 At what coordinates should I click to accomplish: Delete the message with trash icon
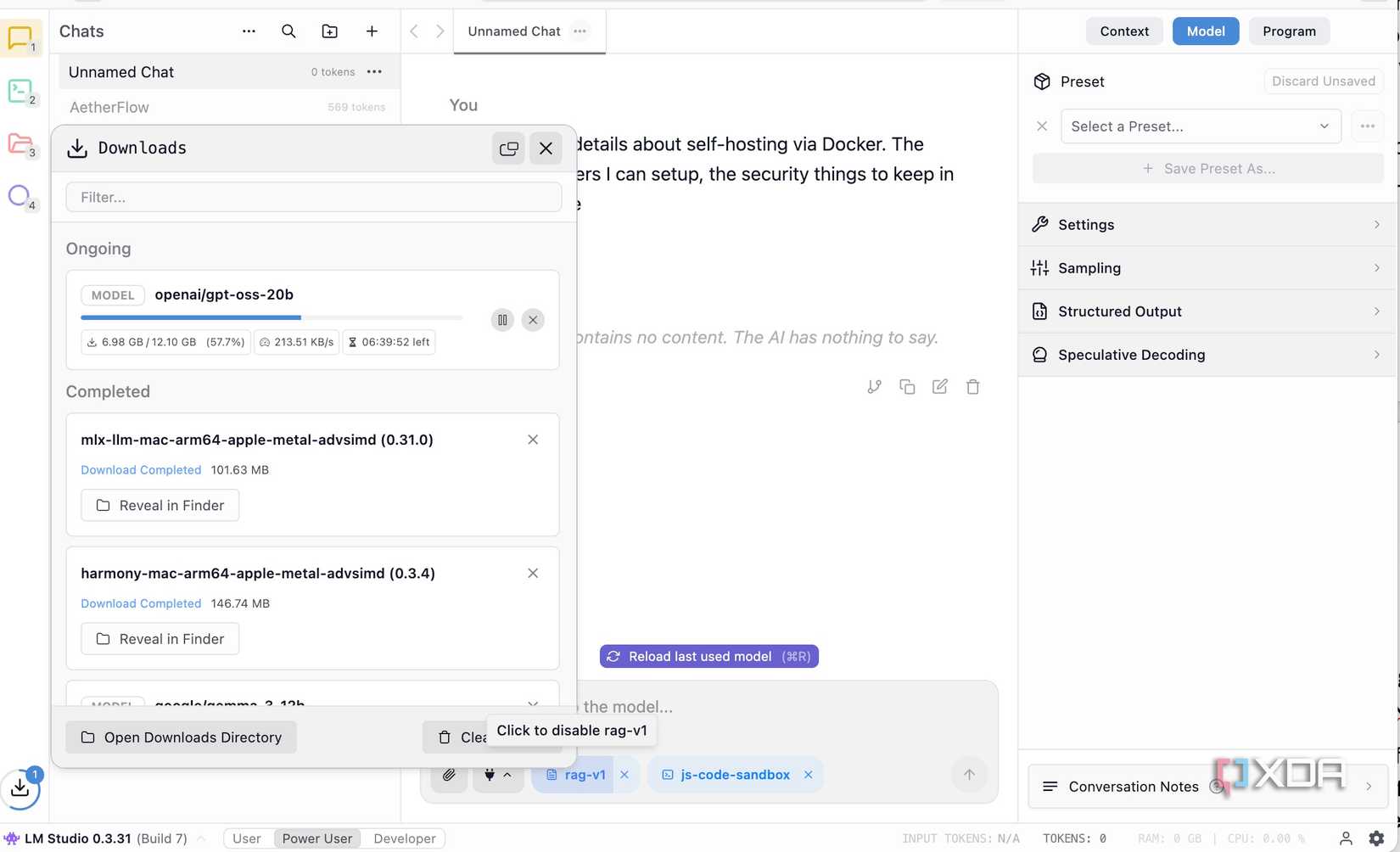(x=973, y=387)
